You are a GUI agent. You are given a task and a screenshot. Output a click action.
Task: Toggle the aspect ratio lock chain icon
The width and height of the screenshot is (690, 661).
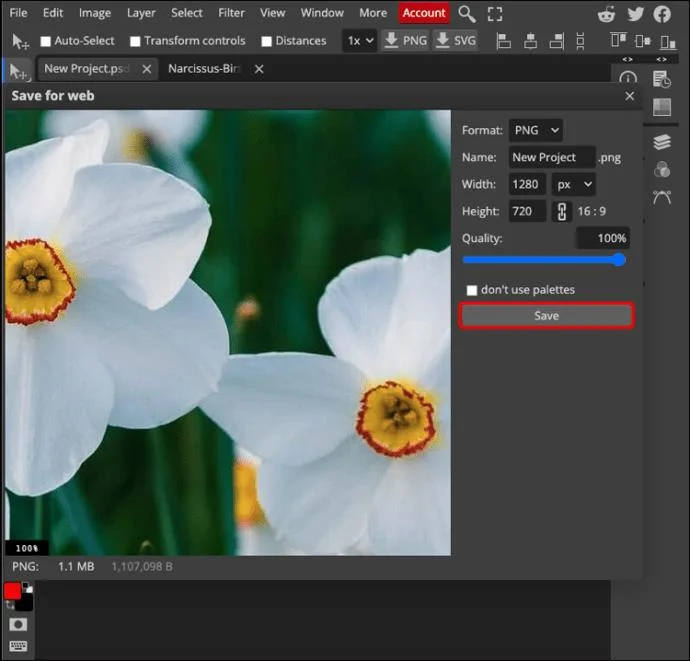[x=562, y=211]
